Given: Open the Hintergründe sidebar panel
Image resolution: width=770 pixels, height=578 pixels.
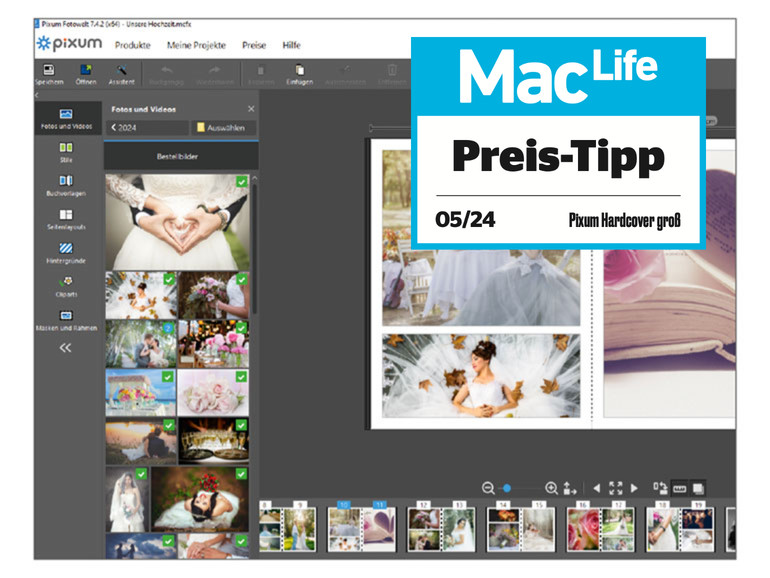Looking at the screenshot, I should [x=66, y=253].
